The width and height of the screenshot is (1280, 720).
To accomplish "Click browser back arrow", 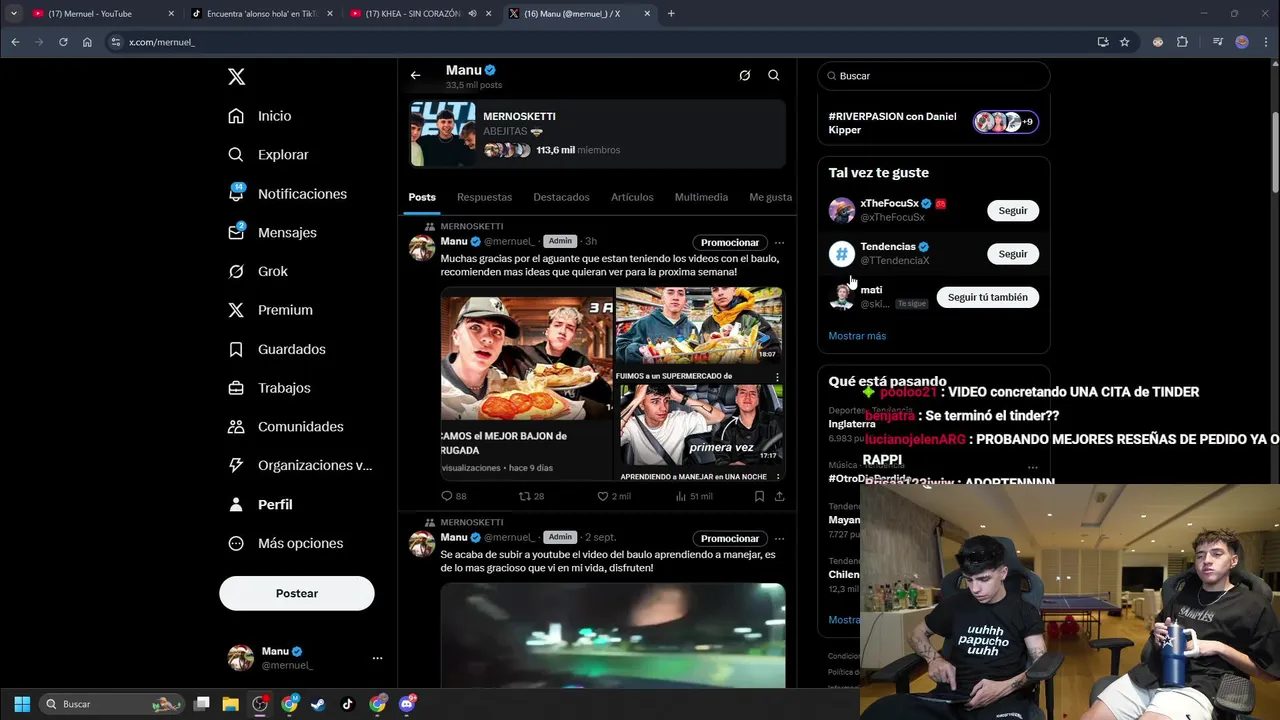I will [x=15, y=42].
